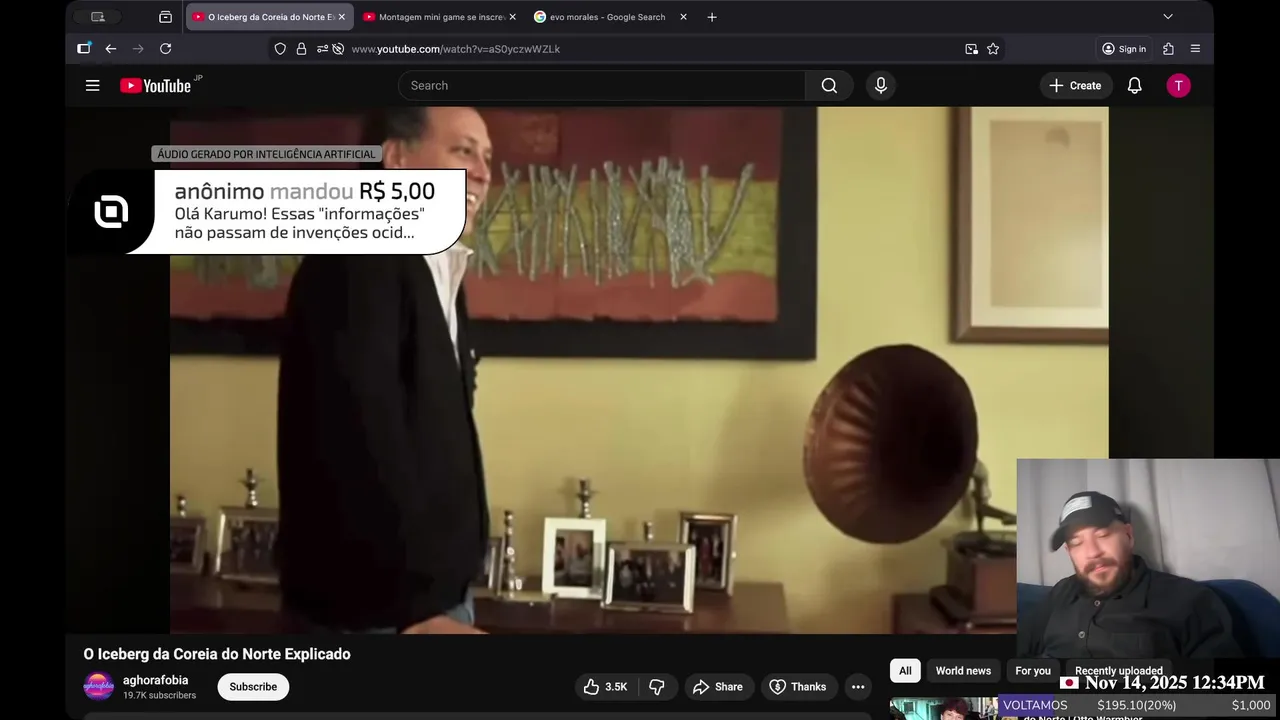Click the '19.7K subscribers' text
The width and height of the screenshot is (1280, 720).
(159, 695)
